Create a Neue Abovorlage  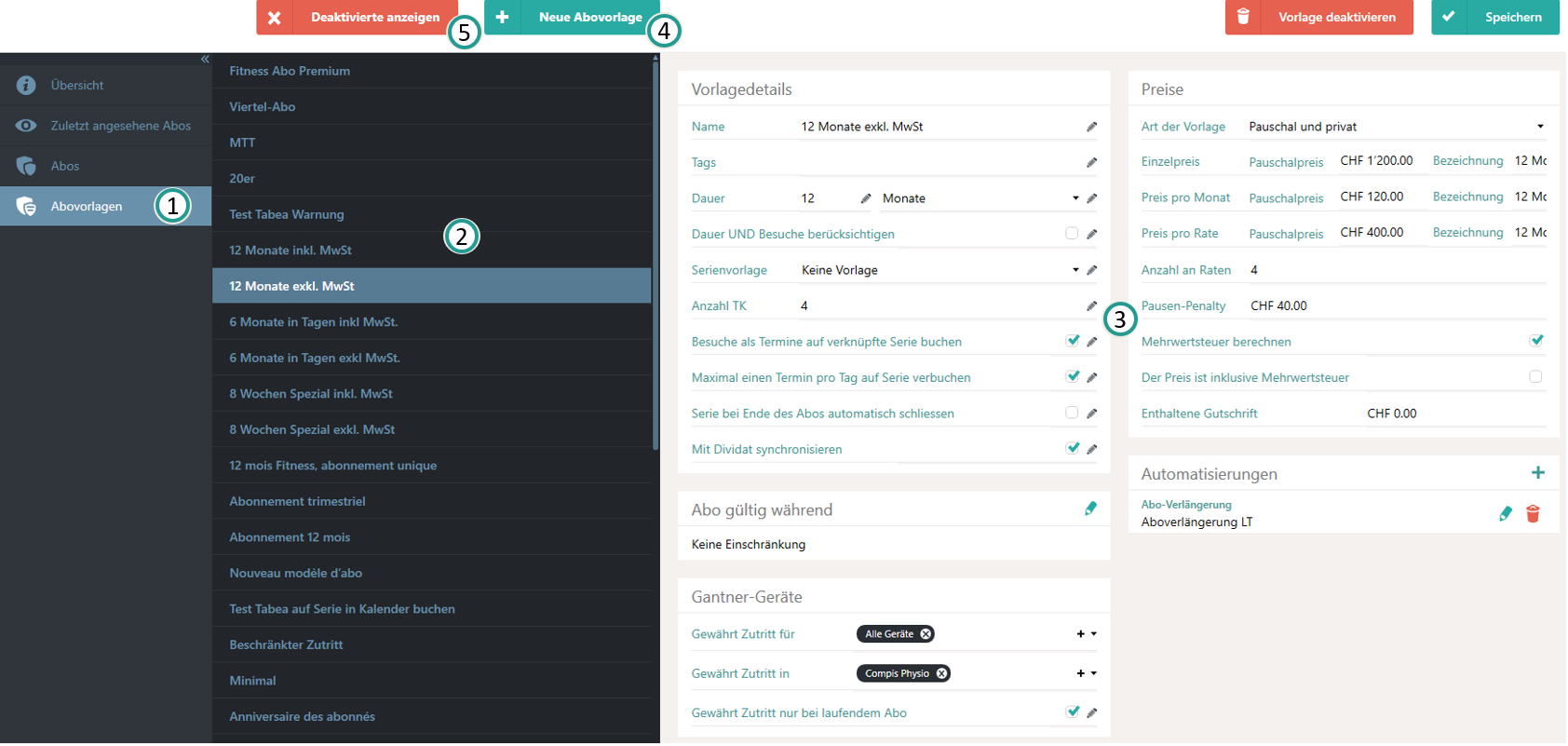pos(572,17)
